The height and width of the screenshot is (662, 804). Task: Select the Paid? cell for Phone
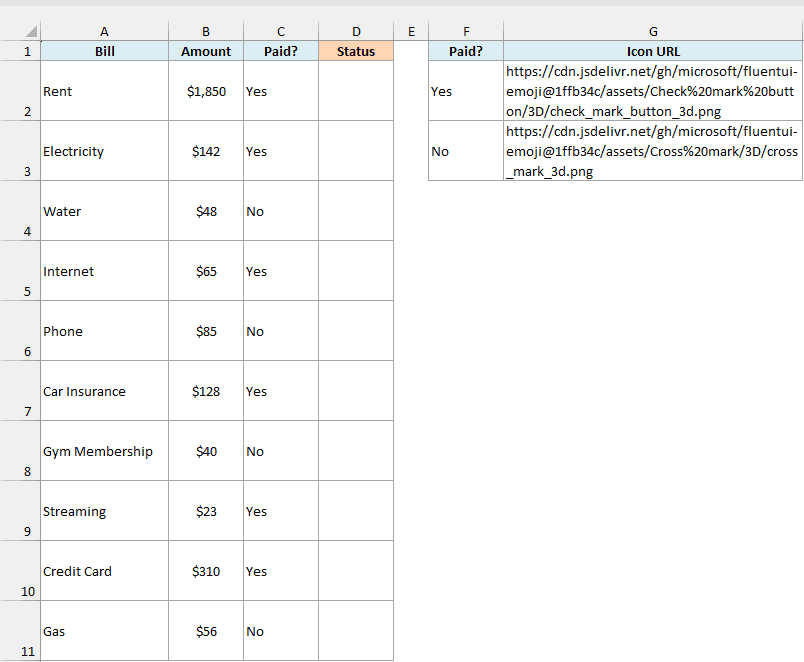tap(281, 331)
